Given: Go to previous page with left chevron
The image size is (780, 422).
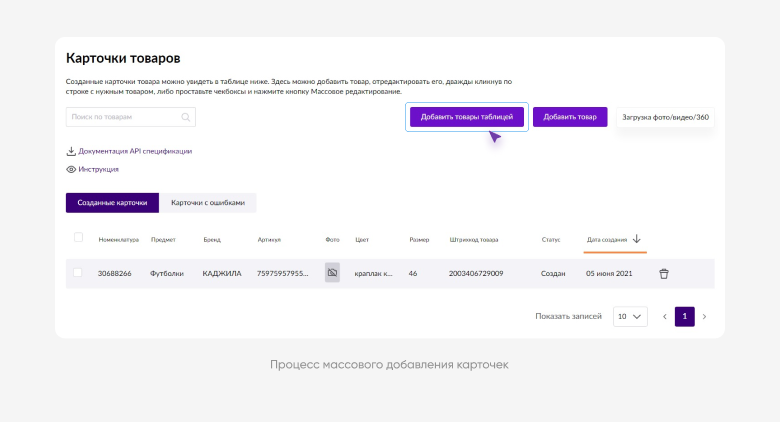Looking at the screenshot, I should pyautogui.click(x=665, y=316).
